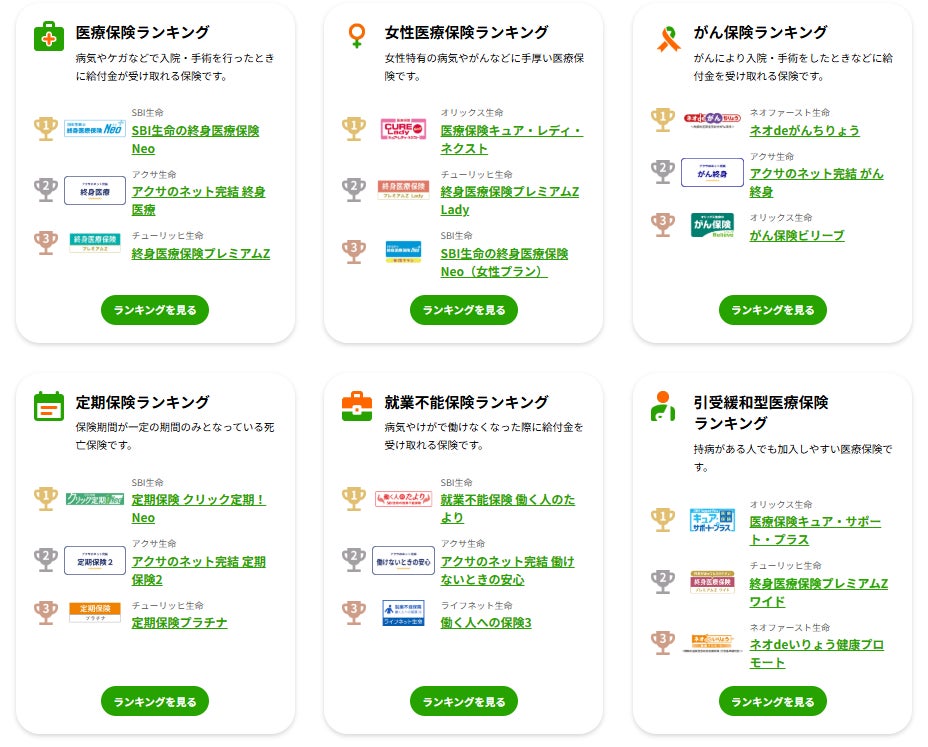Click the person icon for 引受緩和型医療保険
This screenshot has height=747, width=928.
pyautogui.click(x=663, y=406)
